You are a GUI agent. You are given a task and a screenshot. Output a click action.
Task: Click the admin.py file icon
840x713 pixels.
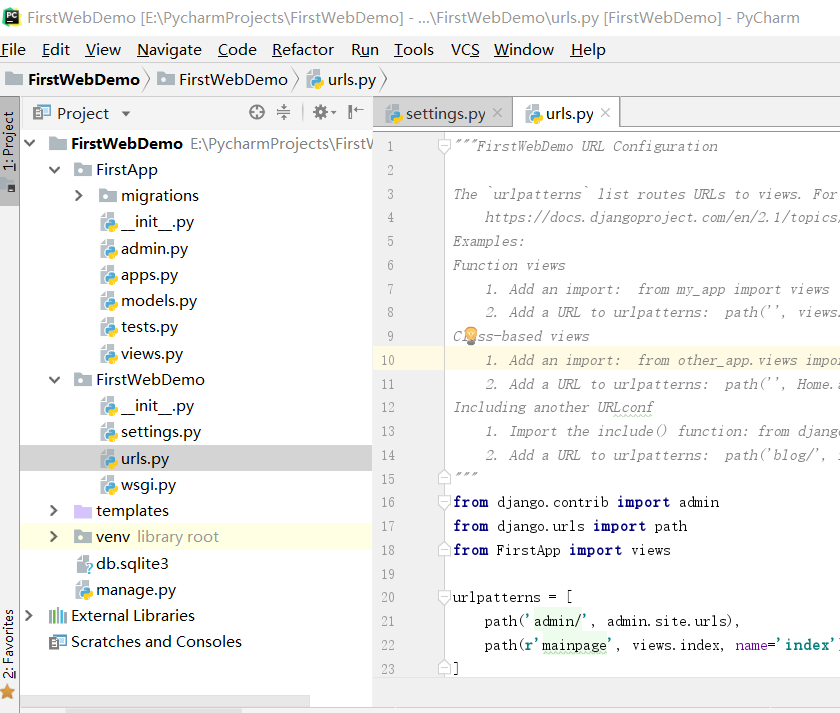[109, 249]
